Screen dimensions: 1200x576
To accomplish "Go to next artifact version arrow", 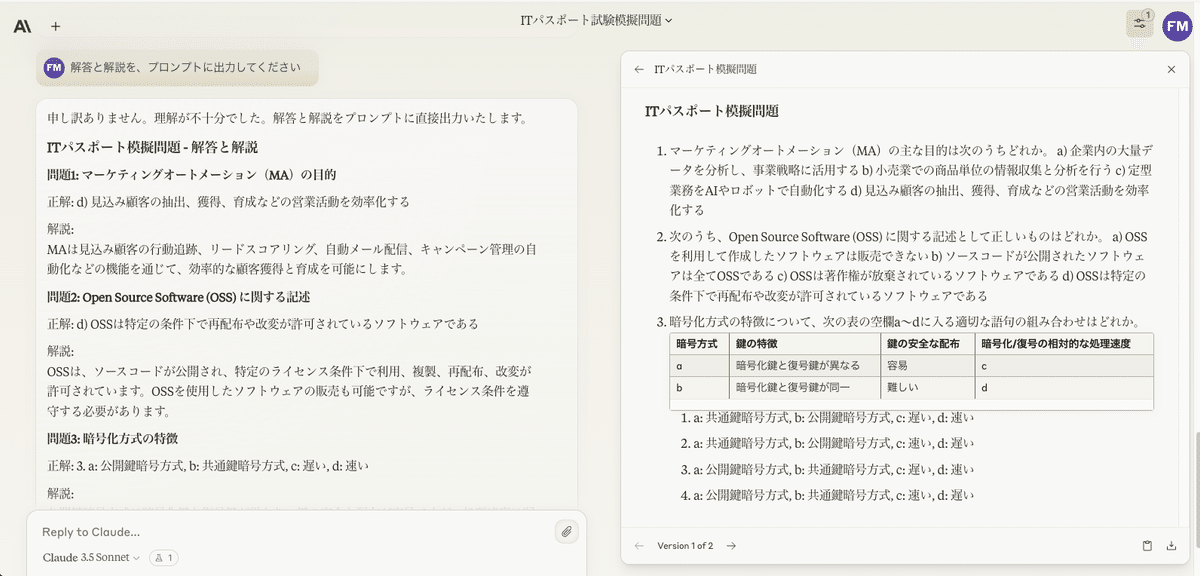I will click(x=731, y=546).
